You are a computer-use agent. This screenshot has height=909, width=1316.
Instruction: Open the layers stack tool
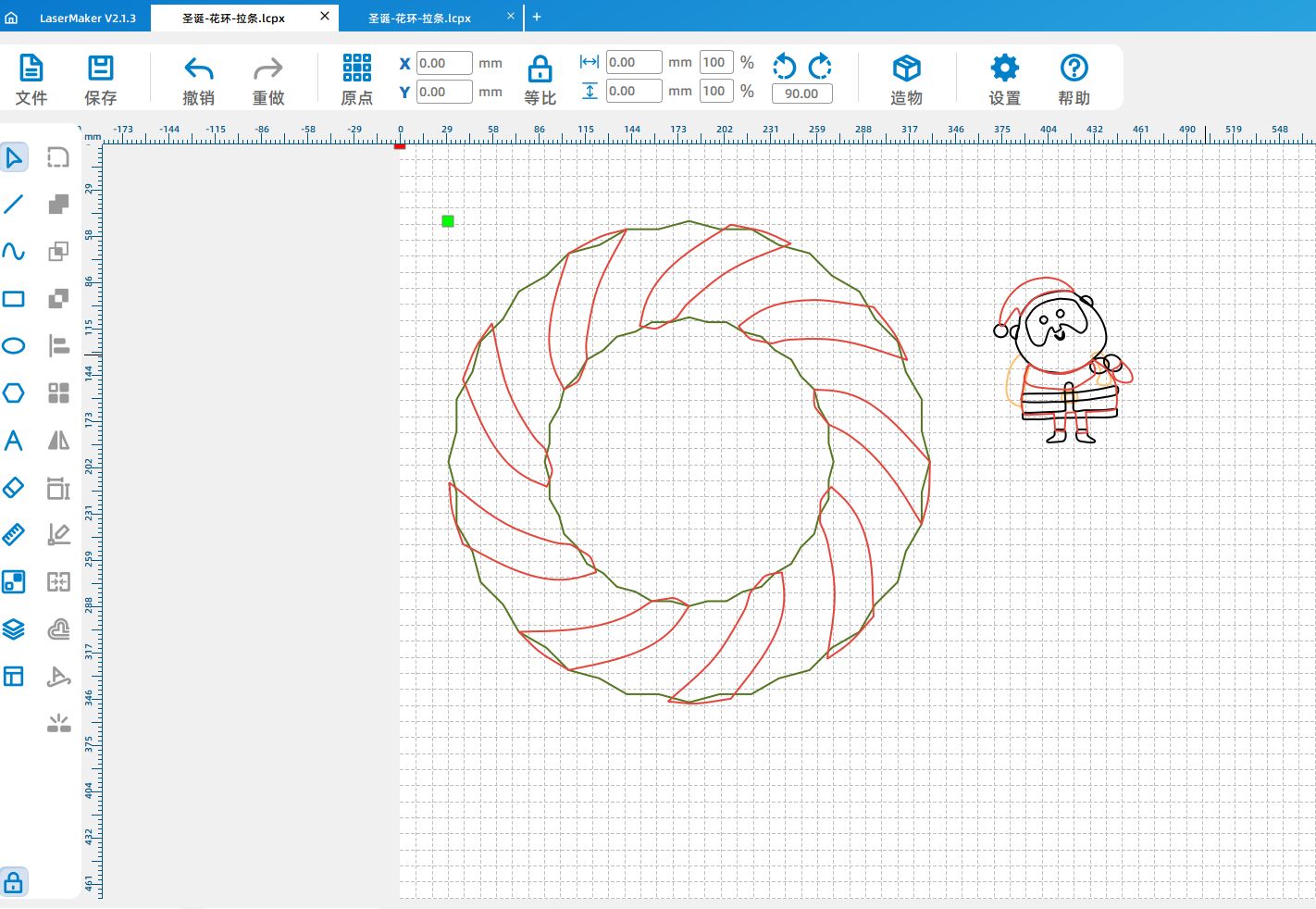[14, 629]
